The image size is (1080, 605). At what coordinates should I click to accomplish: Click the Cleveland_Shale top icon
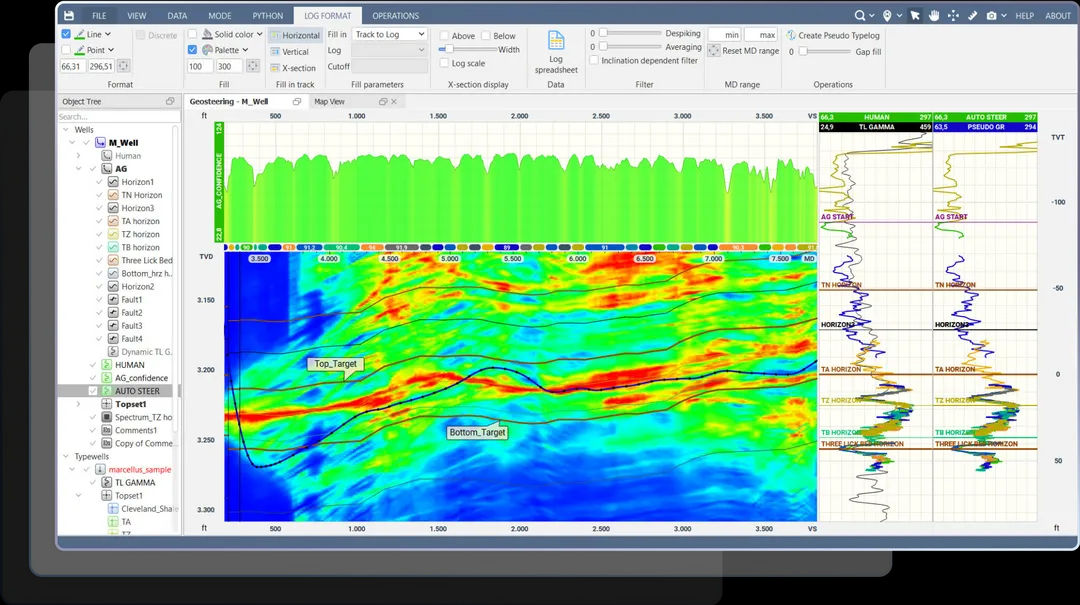click(114, 509)
